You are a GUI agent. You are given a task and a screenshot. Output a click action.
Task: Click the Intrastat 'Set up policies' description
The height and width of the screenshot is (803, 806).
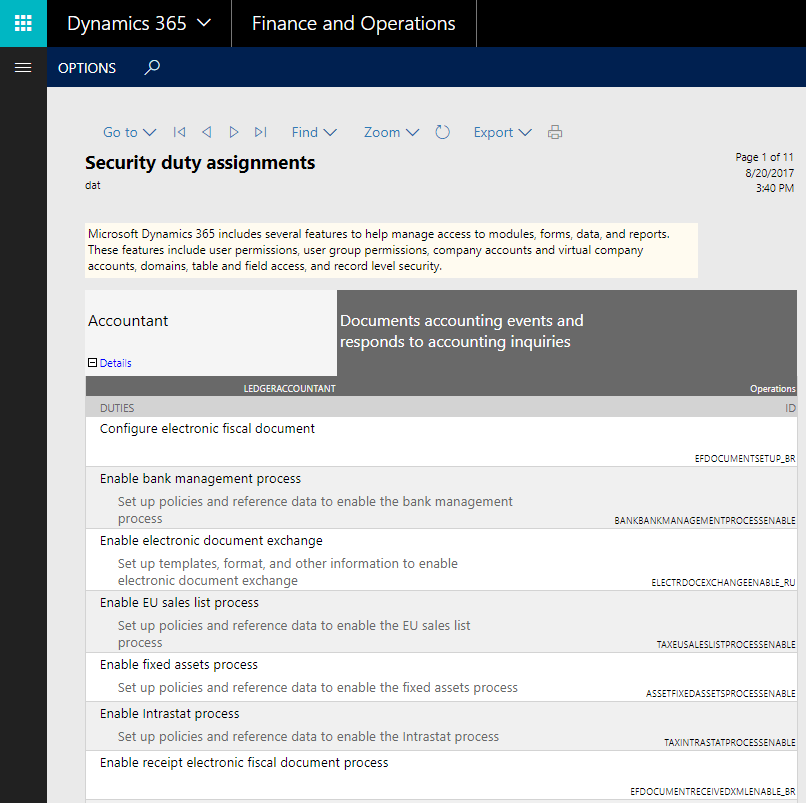click(x=308, y=737)
